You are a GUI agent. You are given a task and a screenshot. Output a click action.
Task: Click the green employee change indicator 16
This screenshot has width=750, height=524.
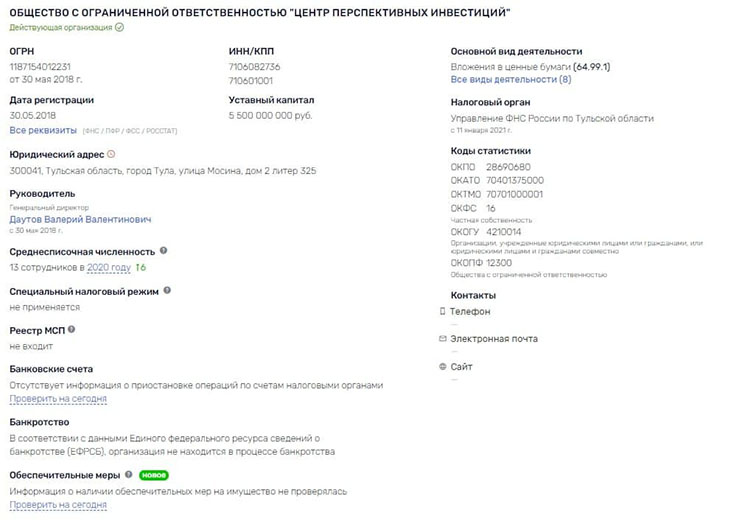pos(141,267)
